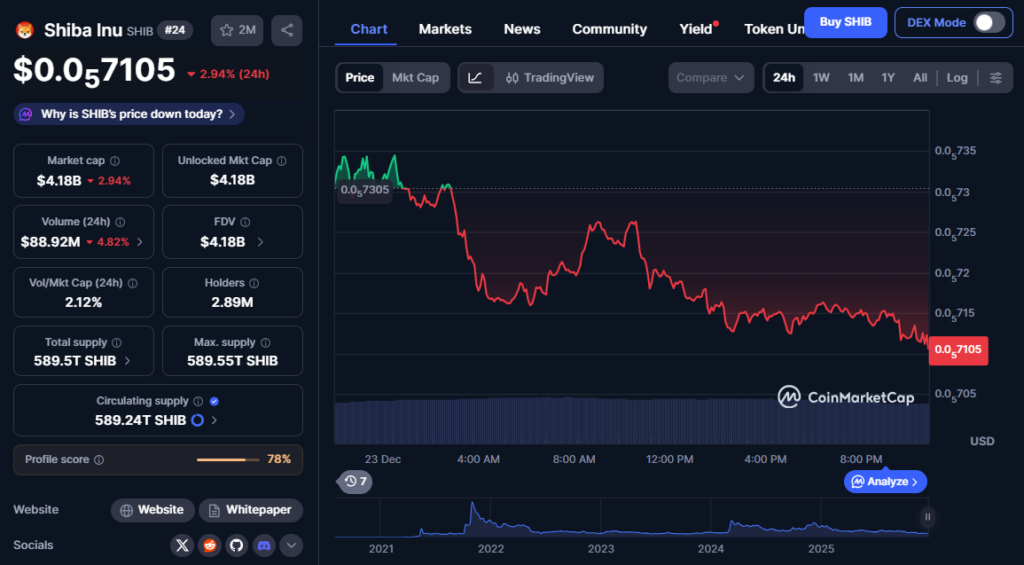The width and height of the screenshot is (1024, 565).
Task: Click the share icon next to watchlist
Action: [x=287, y=30]
